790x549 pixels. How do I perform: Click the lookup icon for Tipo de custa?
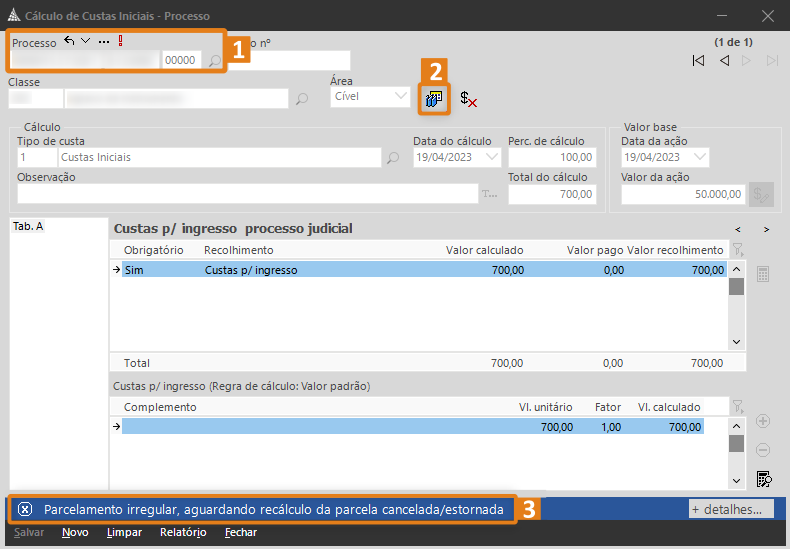(393, 158)
